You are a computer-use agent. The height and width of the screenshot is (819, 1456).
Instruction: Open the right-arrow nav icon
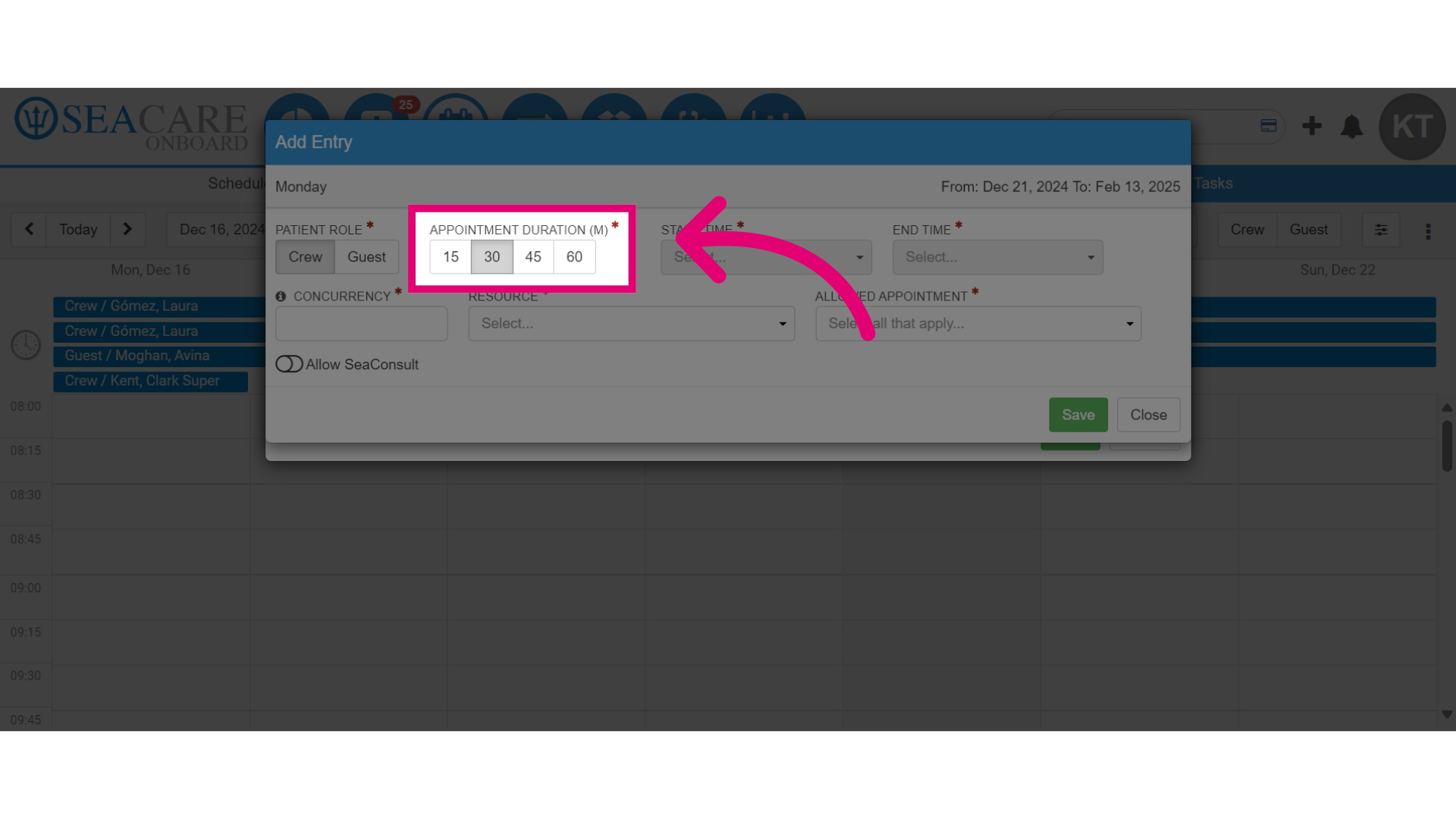(535, 108)
